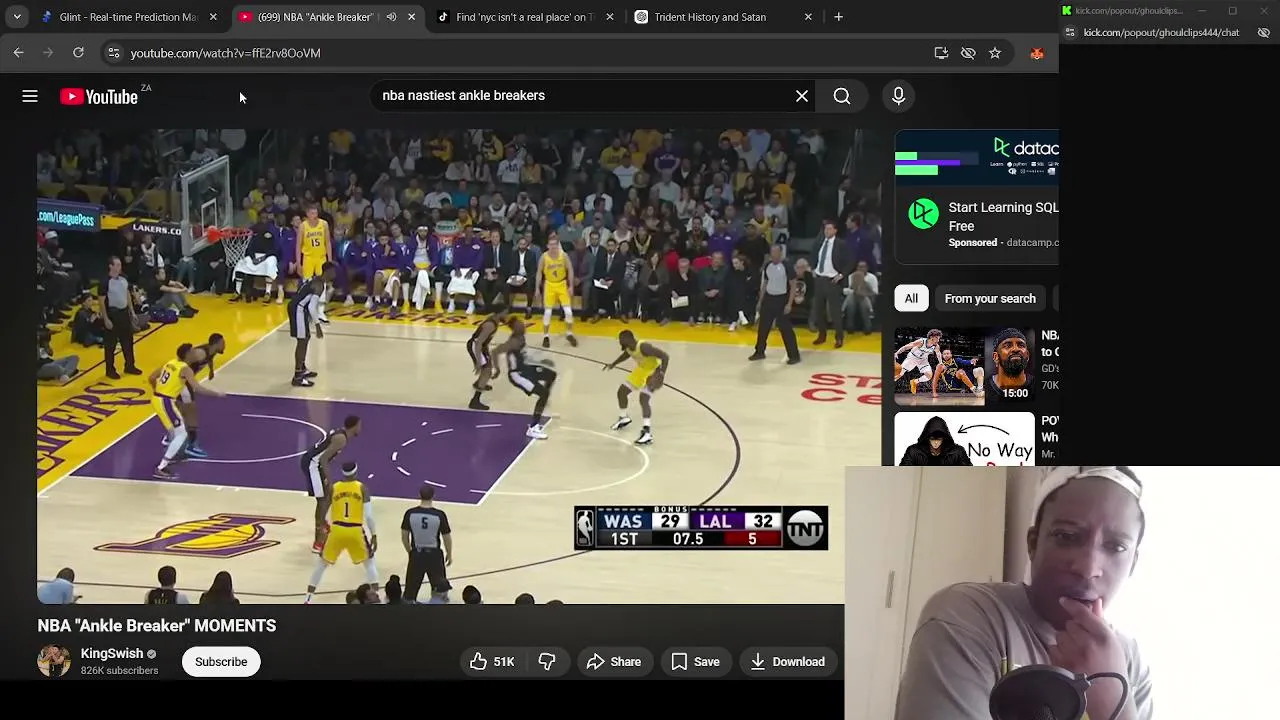Viewport: 1280px width, 720px height.
Task: Open the Start Learning SQL Free ad link
Action: [x=1003, y=216]
